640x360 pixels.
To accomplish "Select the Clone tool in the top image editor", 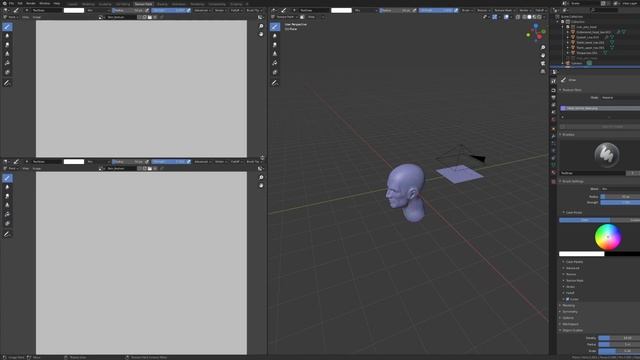I will pyautogui.click(x=7, y=54).
